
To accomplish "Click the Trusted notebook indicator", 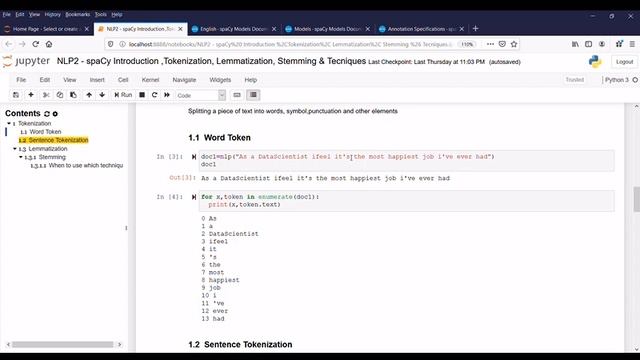I will [574, 80].
